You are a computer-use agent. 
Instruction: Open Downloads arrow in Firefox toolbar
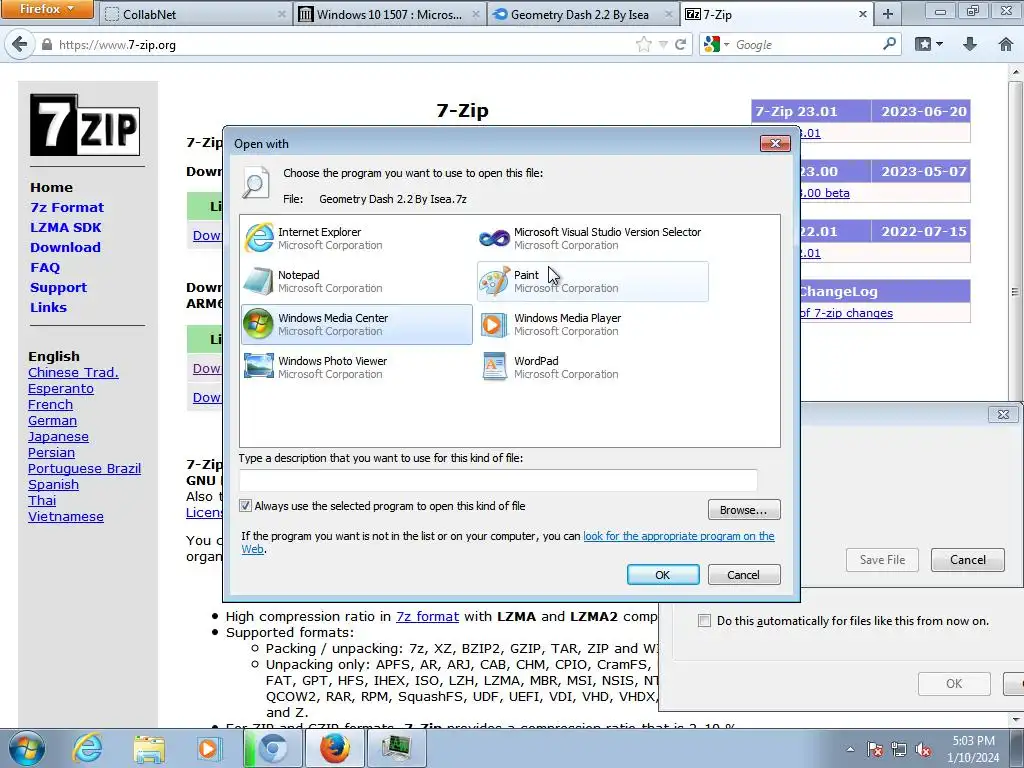(970, 44)
